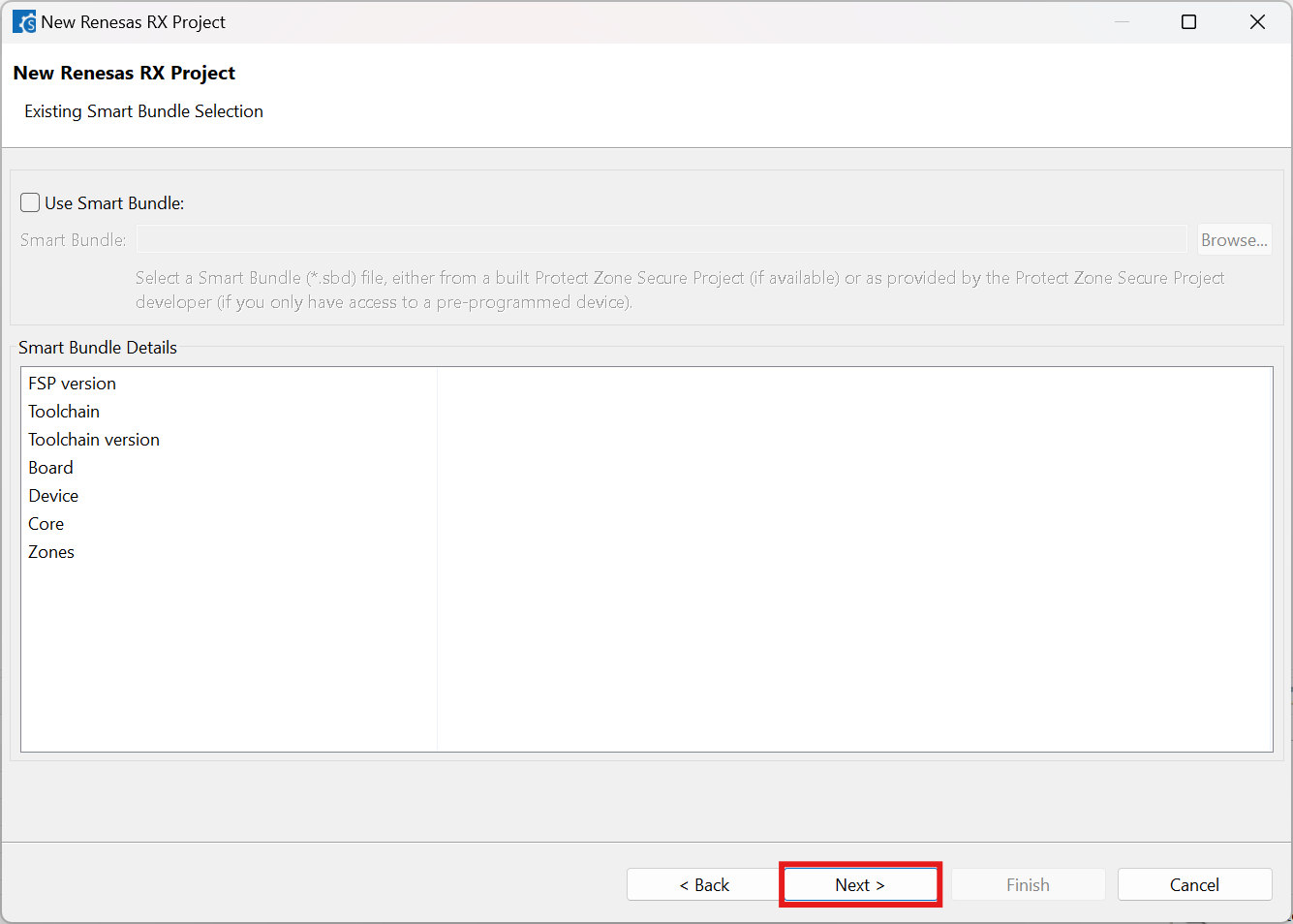Cancel the new project wizard
Image resolution: width=1293 pixels, height=924 pixels.
[x=1194, y=884]
